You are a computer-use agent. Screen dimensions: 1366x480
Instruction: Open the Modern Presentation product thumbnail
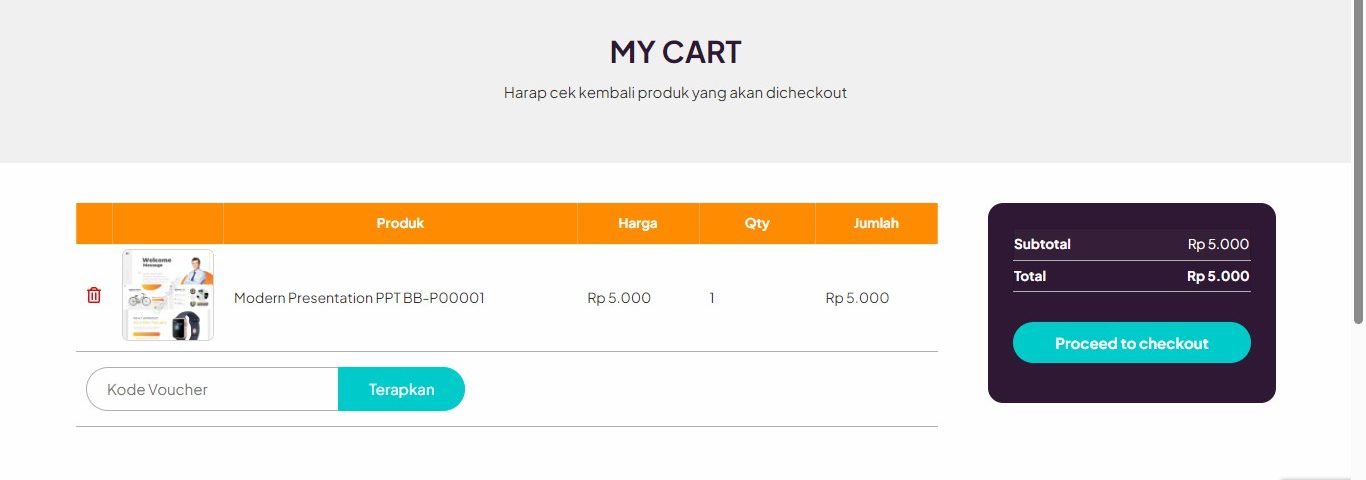(168, 296)
